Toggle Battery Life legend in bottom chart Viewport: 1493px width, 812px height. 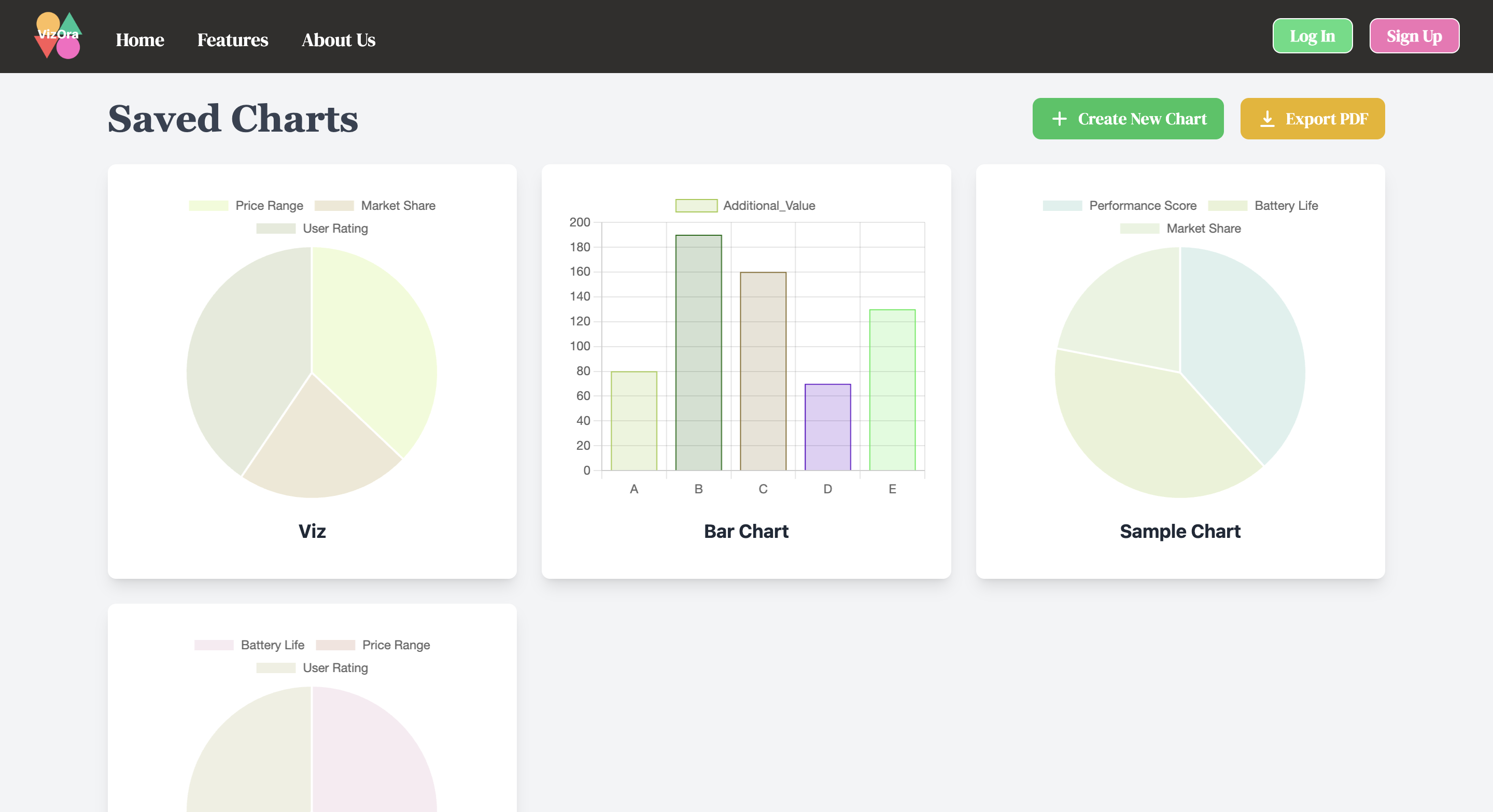coord(249,645)
